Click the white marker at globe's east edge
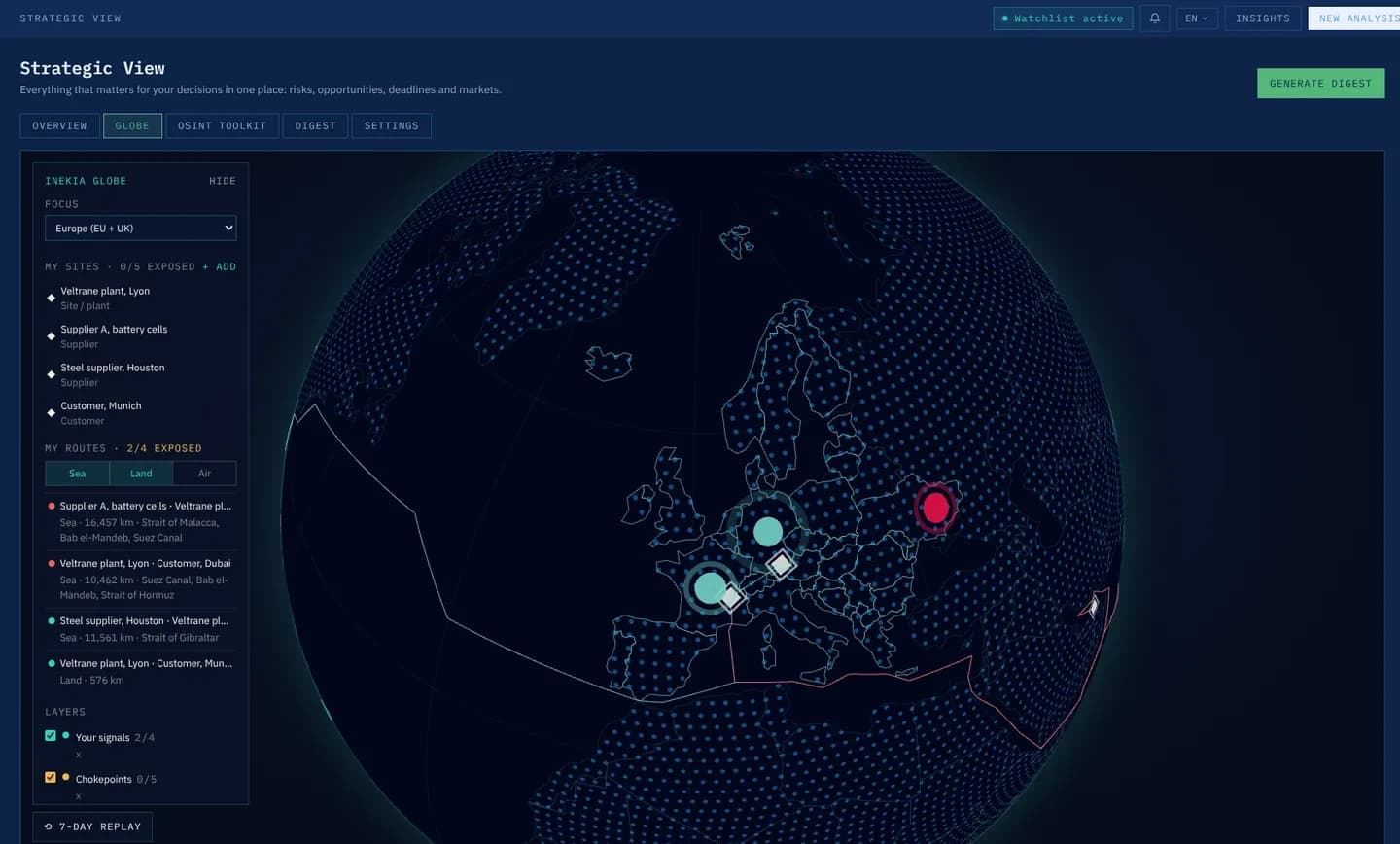The image size is (1400, 844). (x=1093, y=608)
